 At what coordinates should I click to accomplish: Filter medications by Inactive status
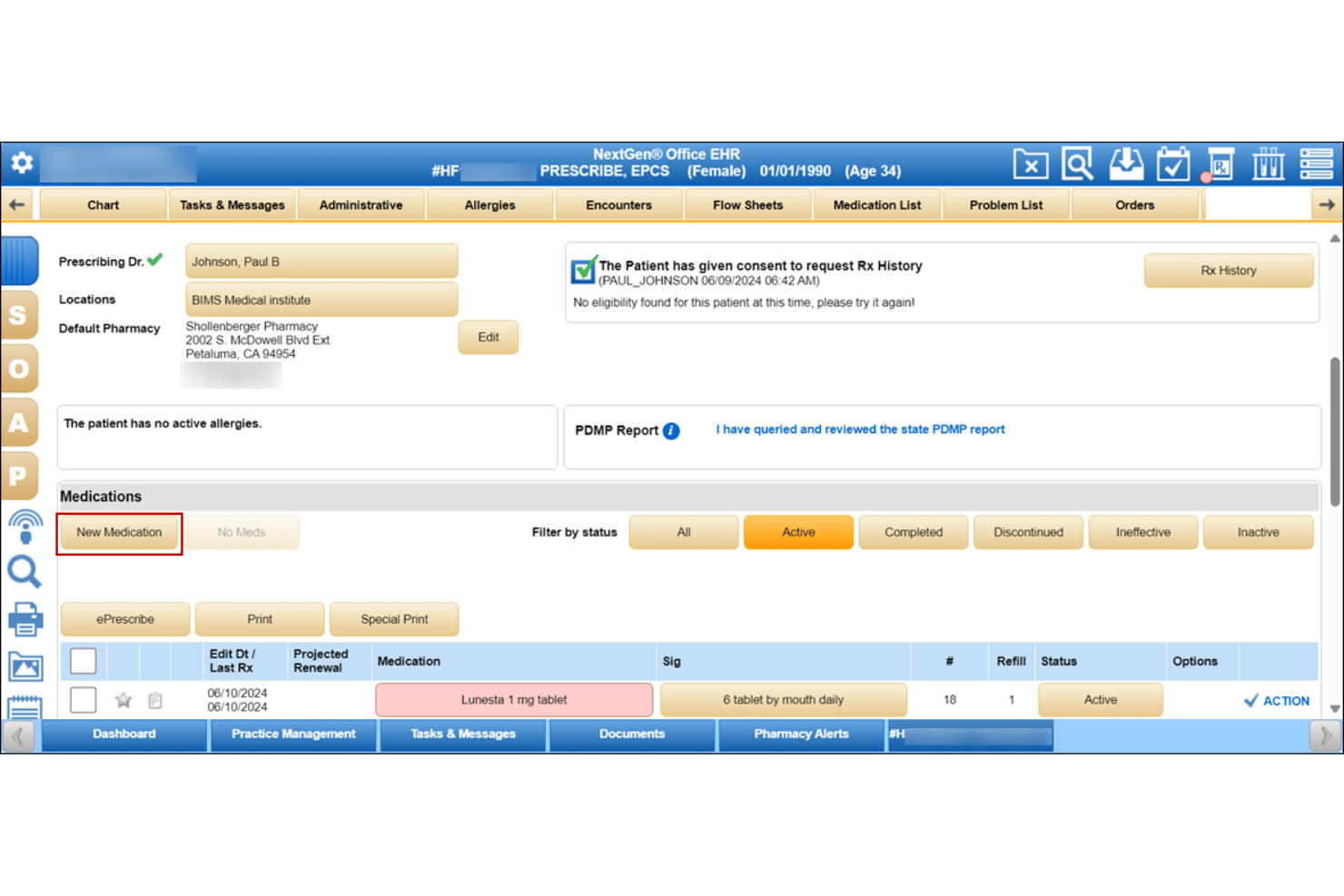(x=1258, y=533)
